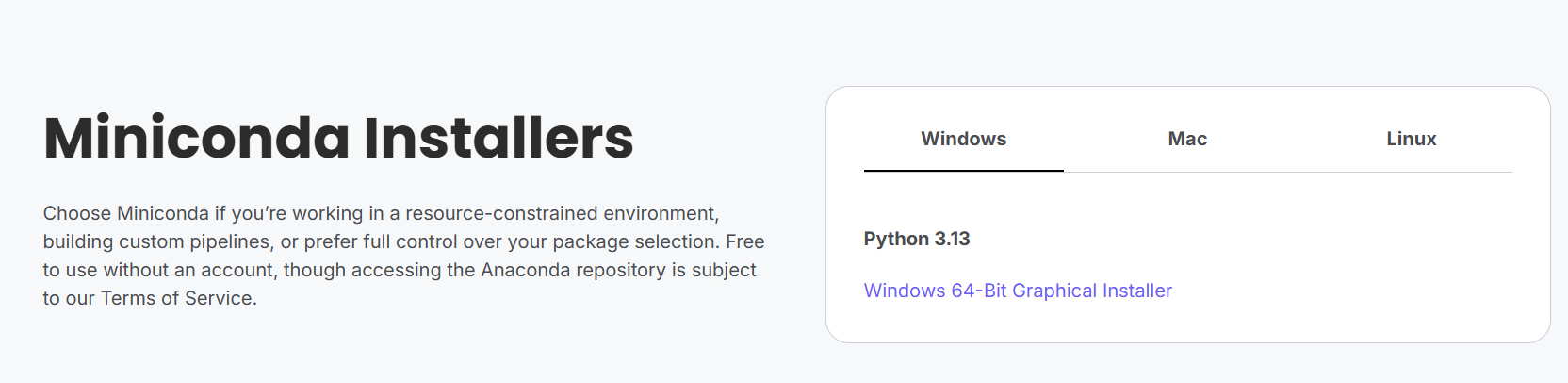Click the word "subject" in the description
The height and width of the screenshot is (383, 1568).
point(724,270)
